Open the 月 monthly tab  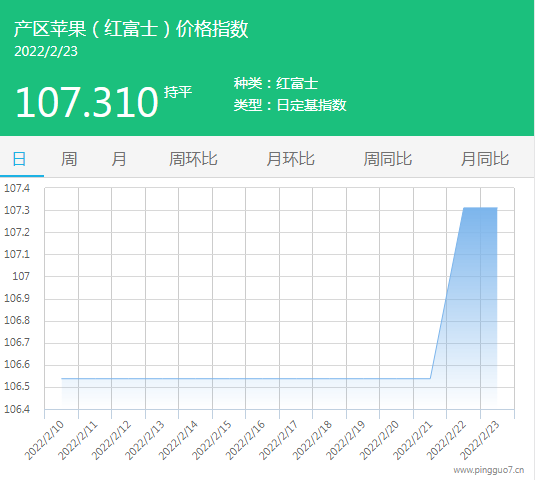click(119, 159)
